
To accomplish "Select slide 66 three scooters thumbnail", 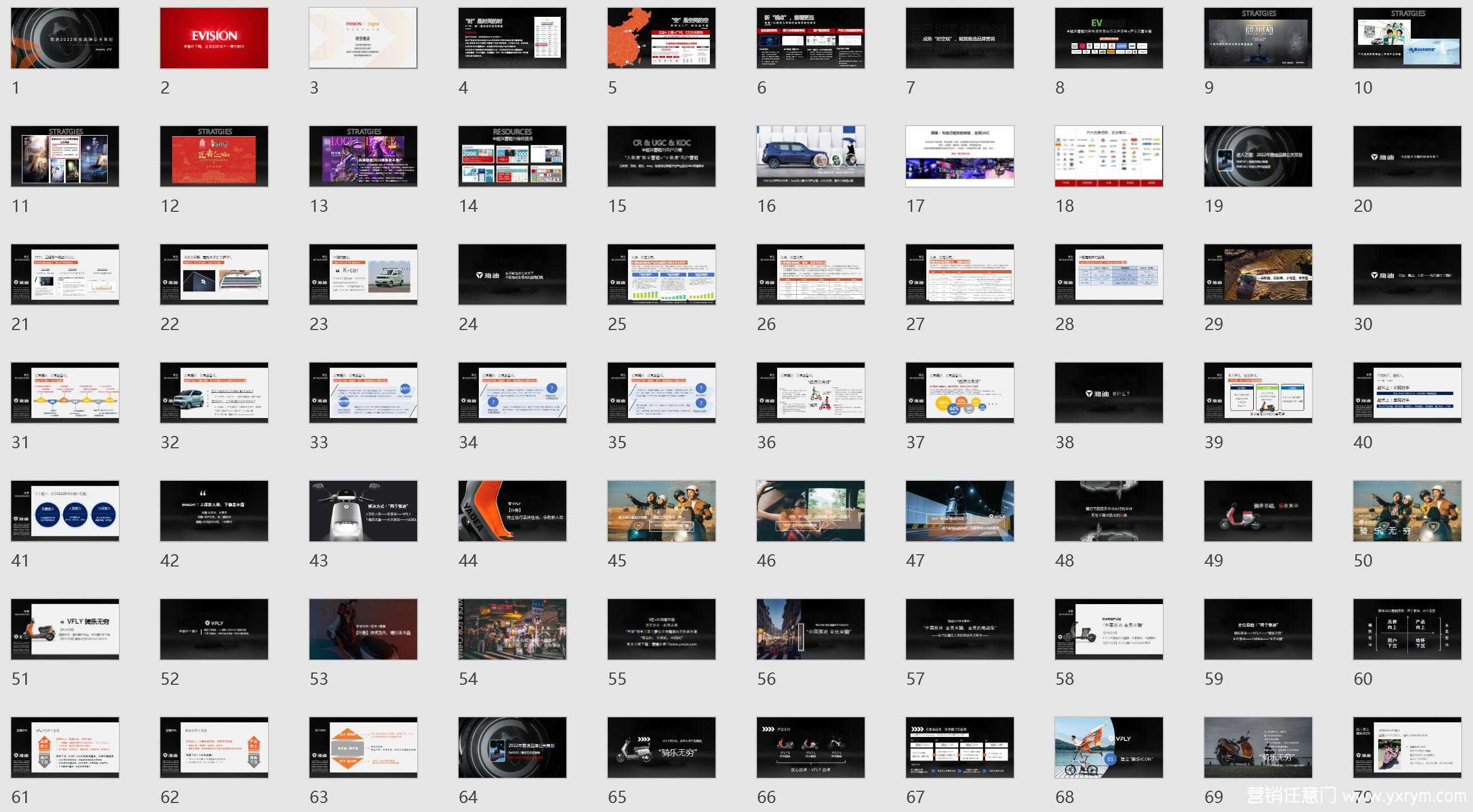I will click(811, 748).
